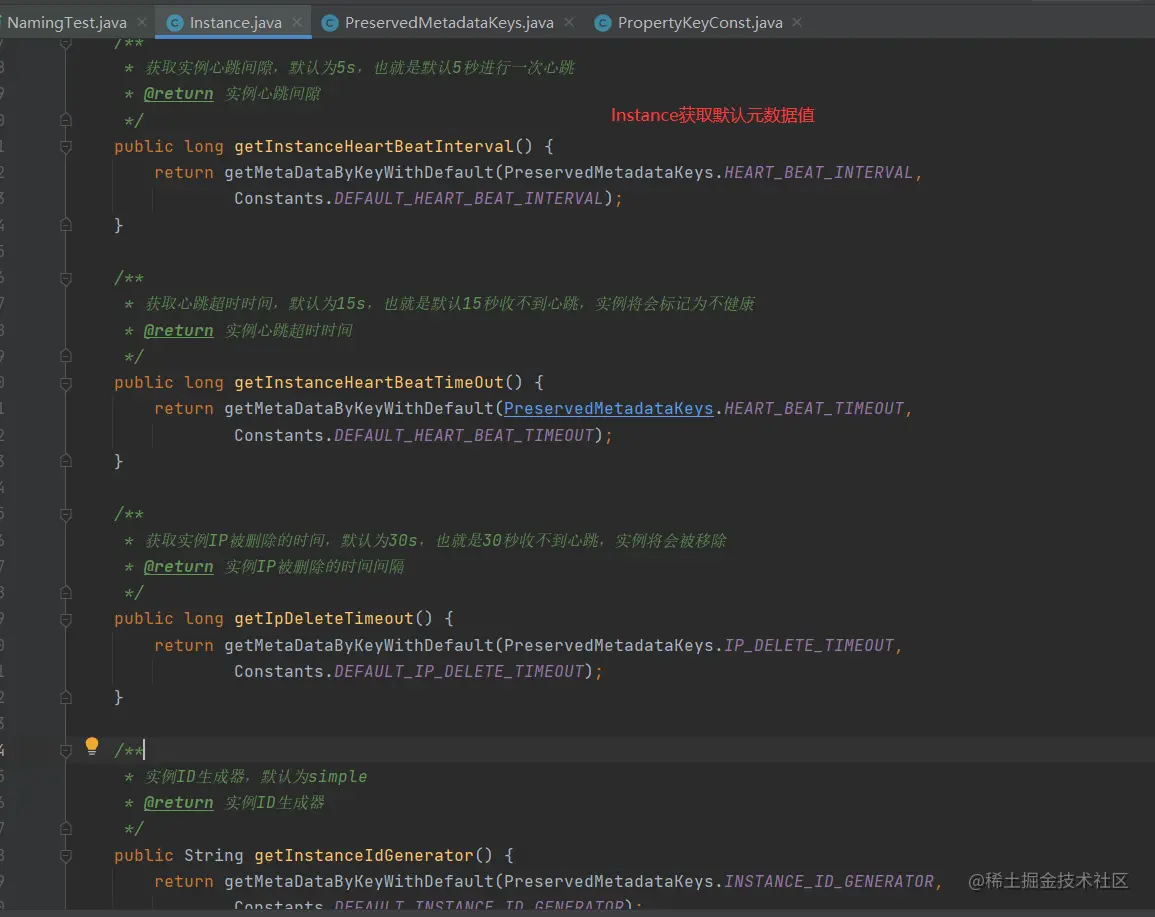Collapse the Javadoc above getIpDeleteTimeout
Screen dimensions: 1155x917
point(66,514)
